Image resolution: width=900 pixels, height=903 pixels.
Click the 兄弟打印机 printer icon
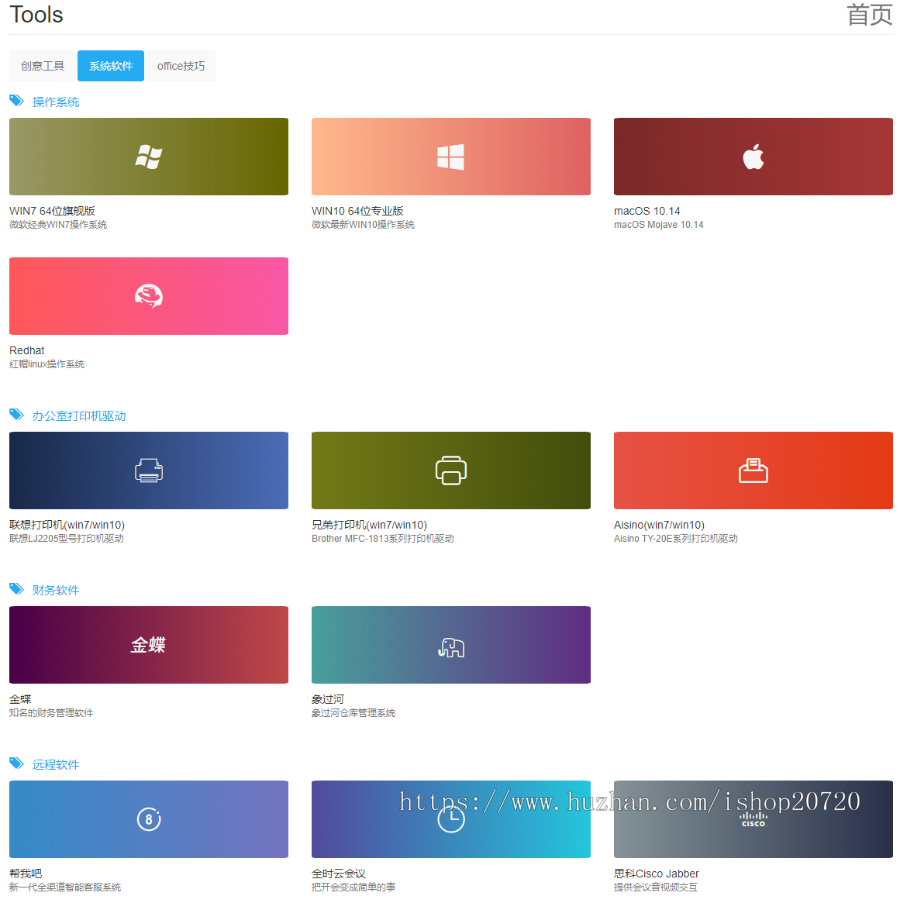click(451, 471)
